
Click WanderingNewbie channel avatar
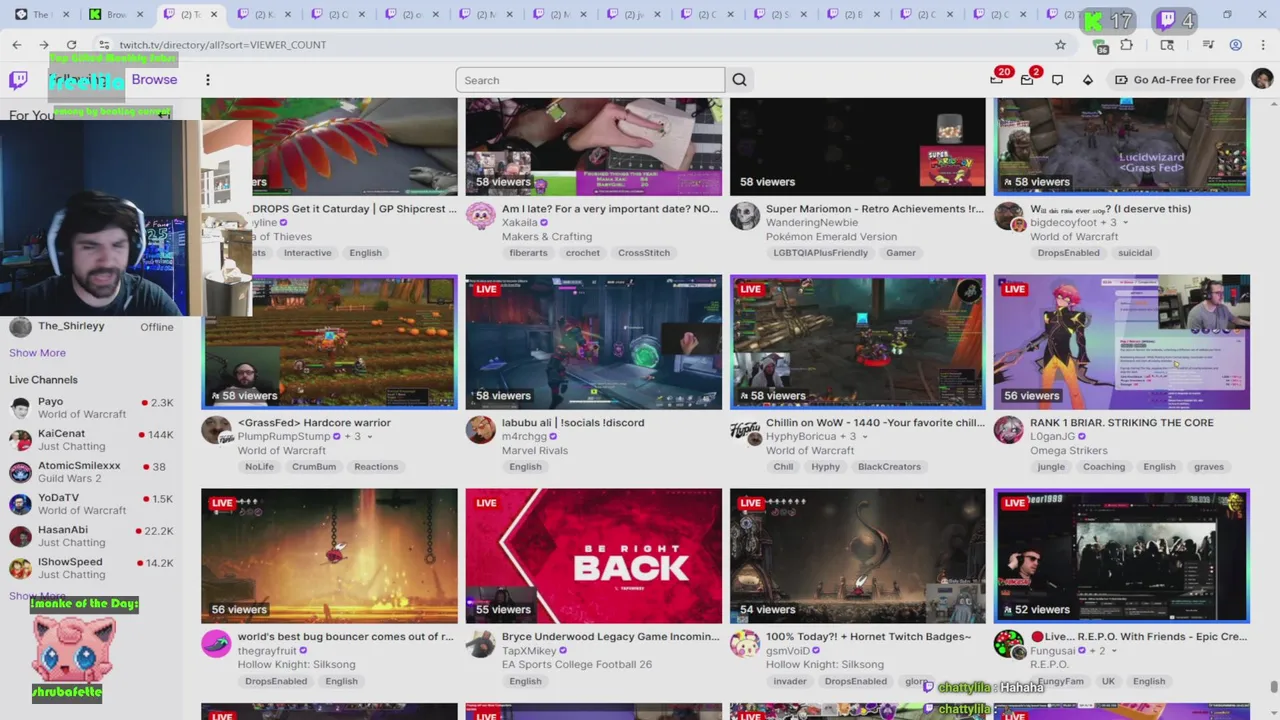[744, 216]
